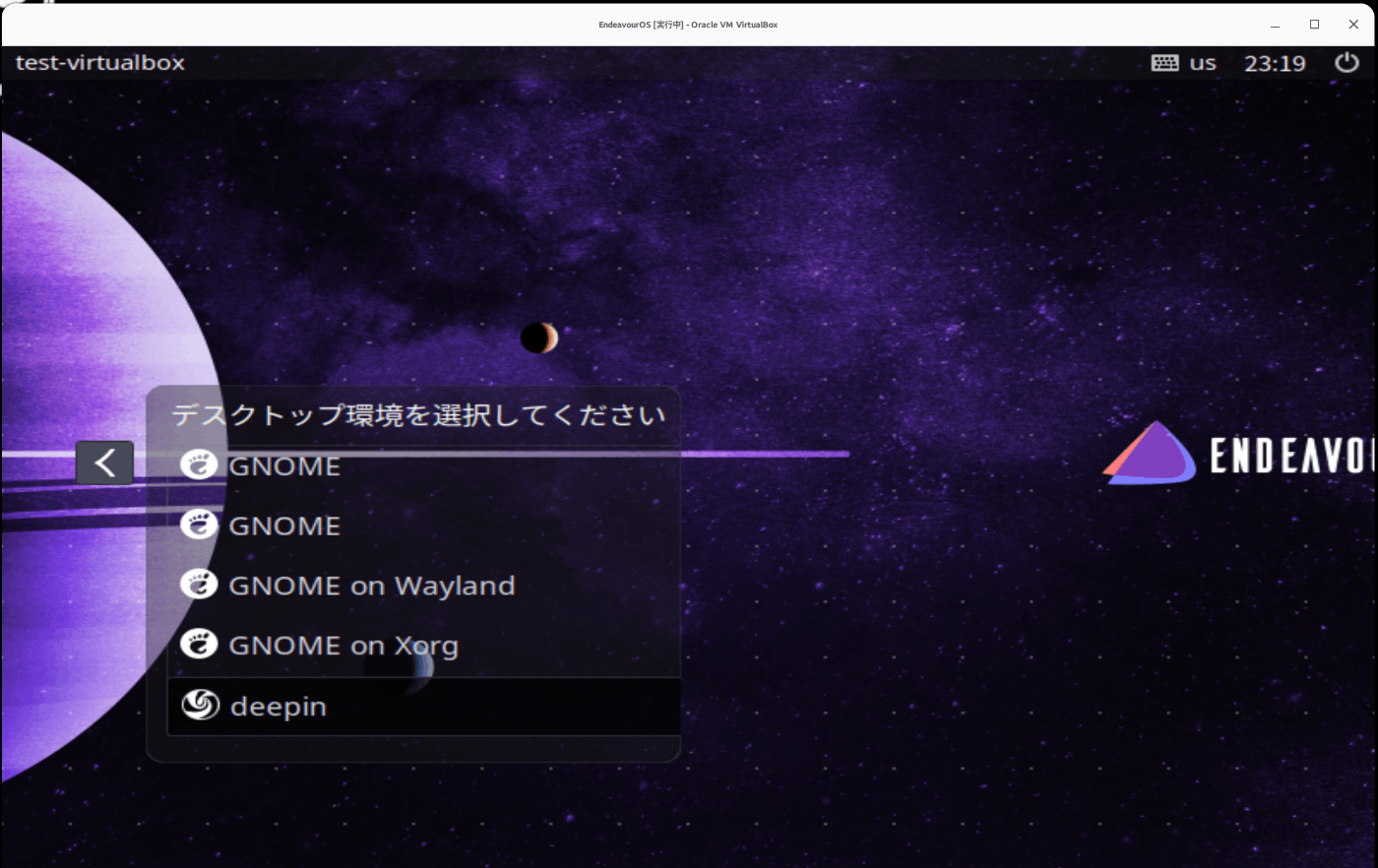
Task: Select the topmost GNOME session label
Action: click(284, 465)
